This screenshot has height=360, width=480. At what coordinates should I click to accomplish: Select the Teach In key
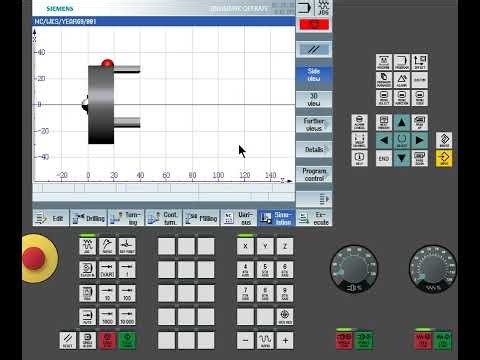pos(88,270)
